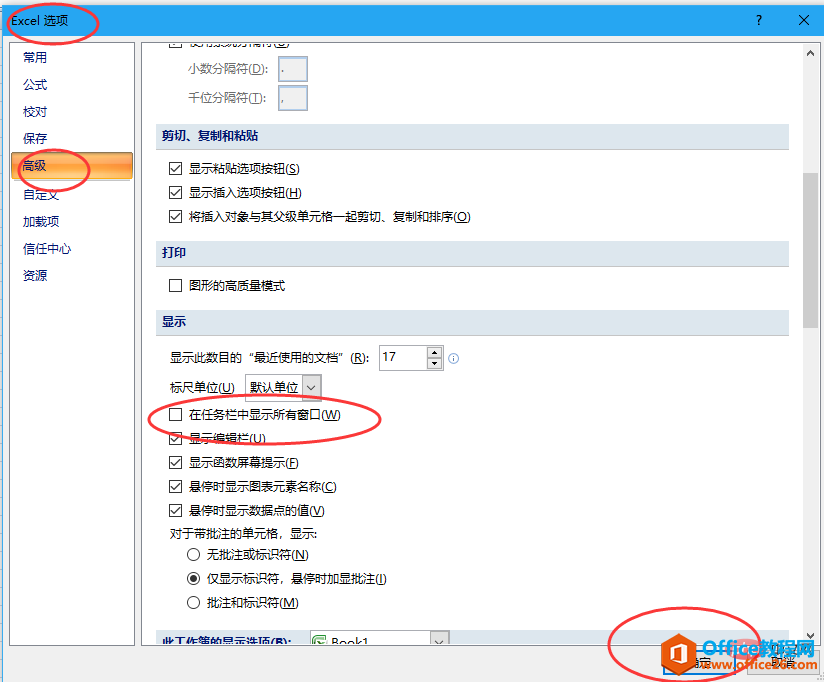Click the vertical scrollbar thumb
This screenshot has width=824, height=682.
pyautogui.click(x=810, y=251)
